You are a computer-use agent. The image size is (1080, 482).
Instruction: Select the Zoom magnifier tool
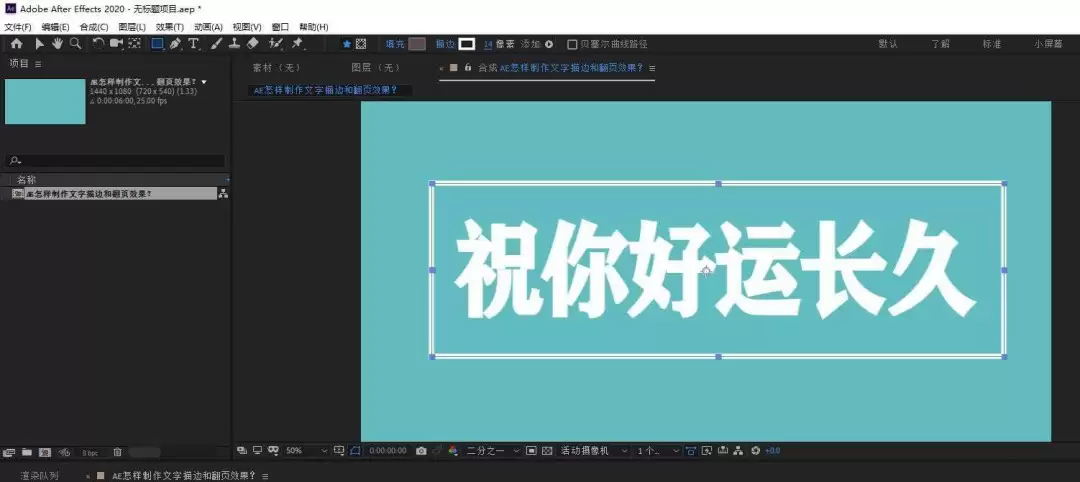pos(75,43)
